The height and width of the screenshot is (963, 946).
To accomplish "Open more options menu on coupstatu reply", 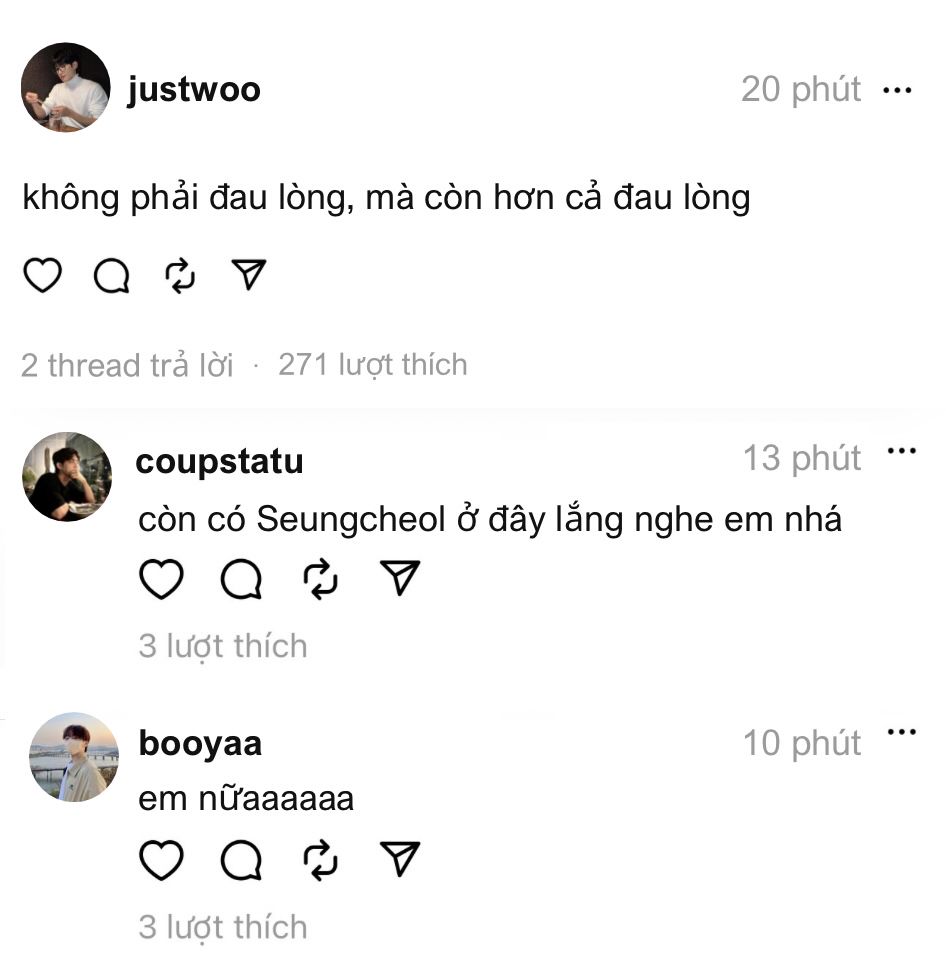I will [902, 451].
